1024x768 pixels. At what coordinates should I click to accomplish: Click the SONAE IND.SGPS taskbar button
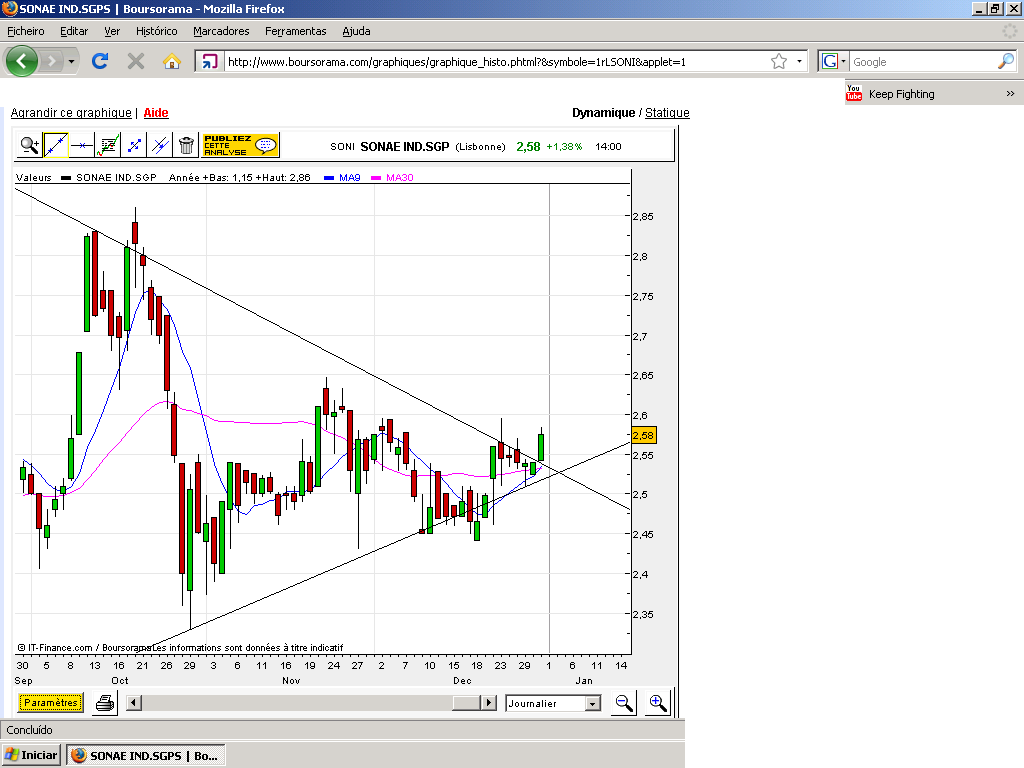(146, 755)
